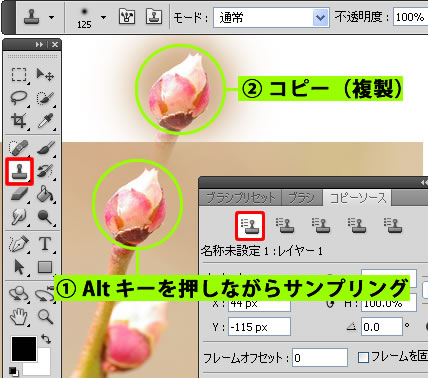Collapse the toolbox with double arrows
This screenshot has height=378, width=428.
pyautogui.click(x=40, y=45)
